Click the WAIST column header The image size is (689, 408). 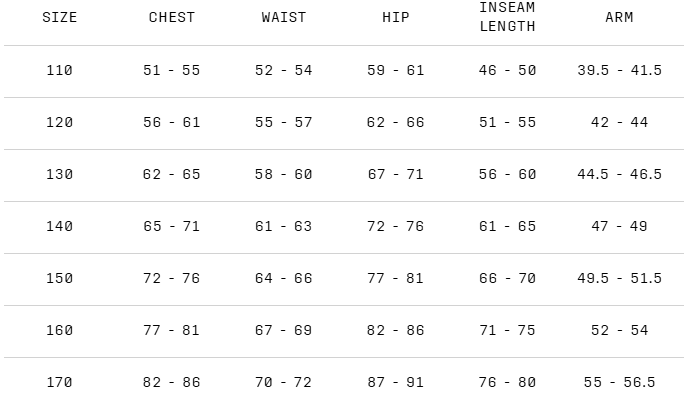pyautogui.click(x=283, y=17)
